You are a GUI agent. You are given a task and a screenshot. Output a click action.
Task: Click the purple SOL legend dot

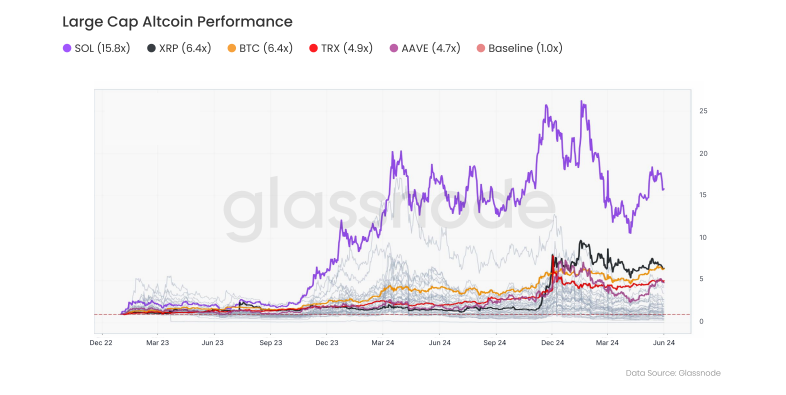point(67,48)
